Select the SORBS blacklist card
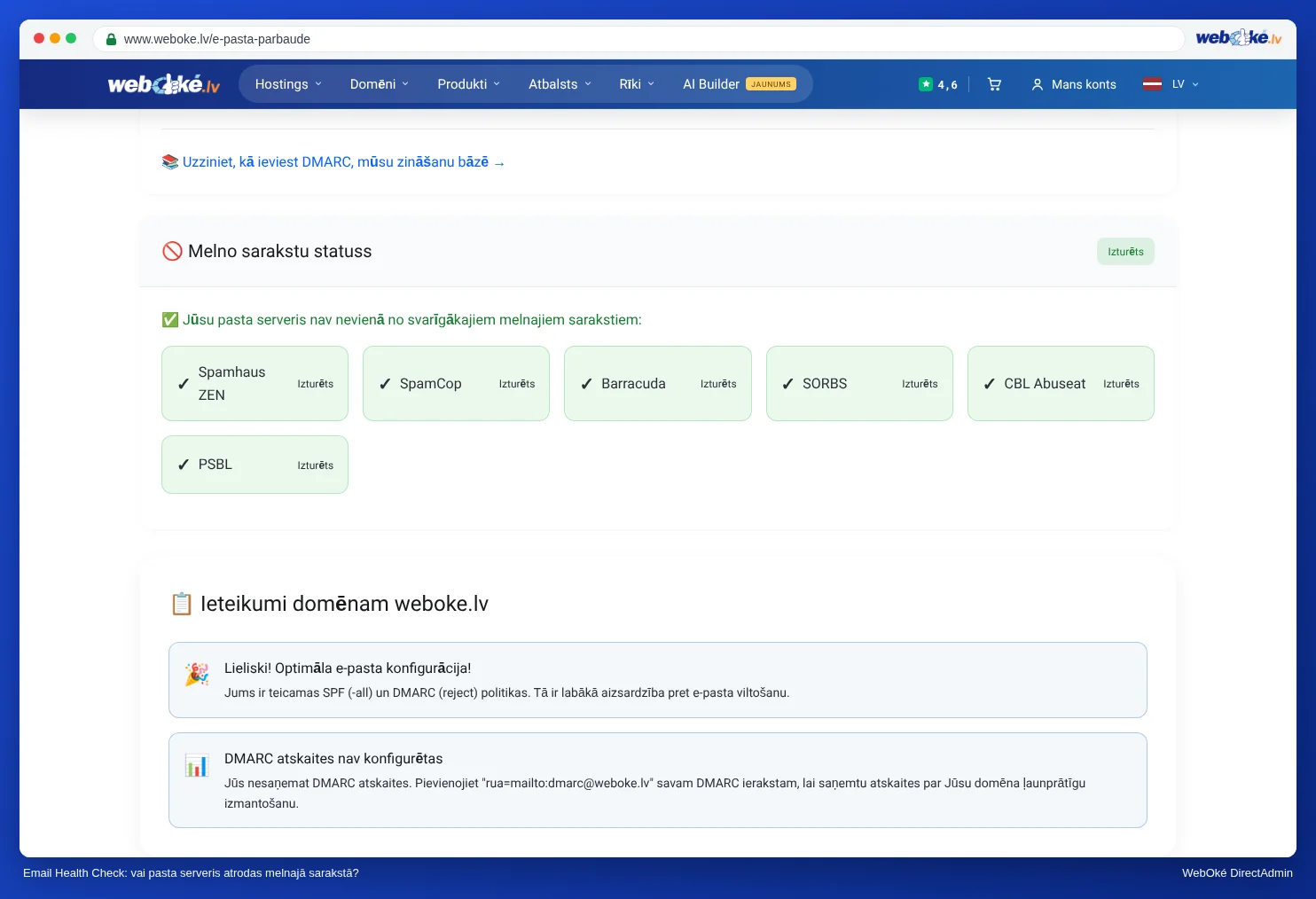 [859, 384]
